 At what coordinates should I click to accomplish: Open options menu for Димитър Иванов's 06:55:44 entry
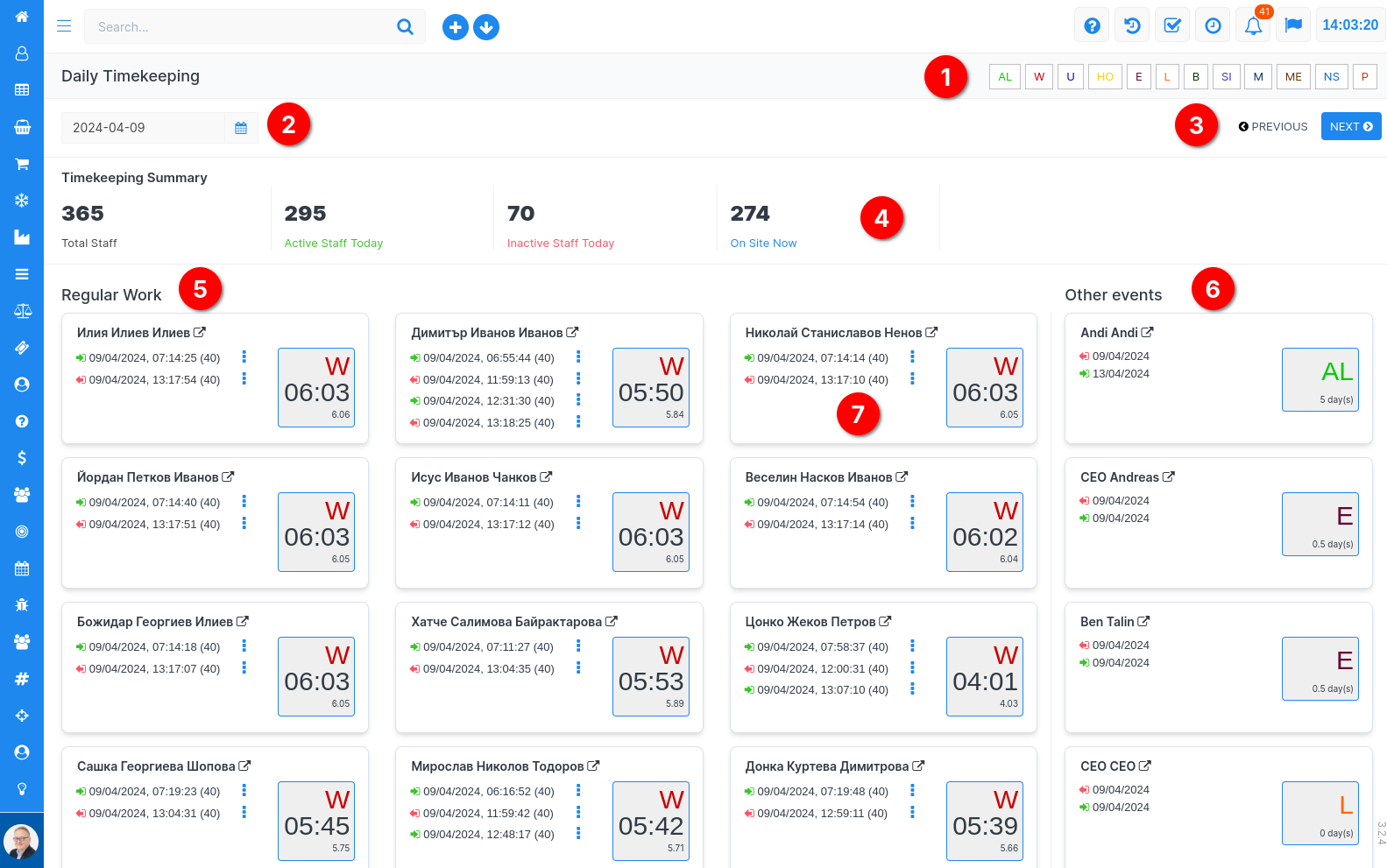click(x=578, y=357)
